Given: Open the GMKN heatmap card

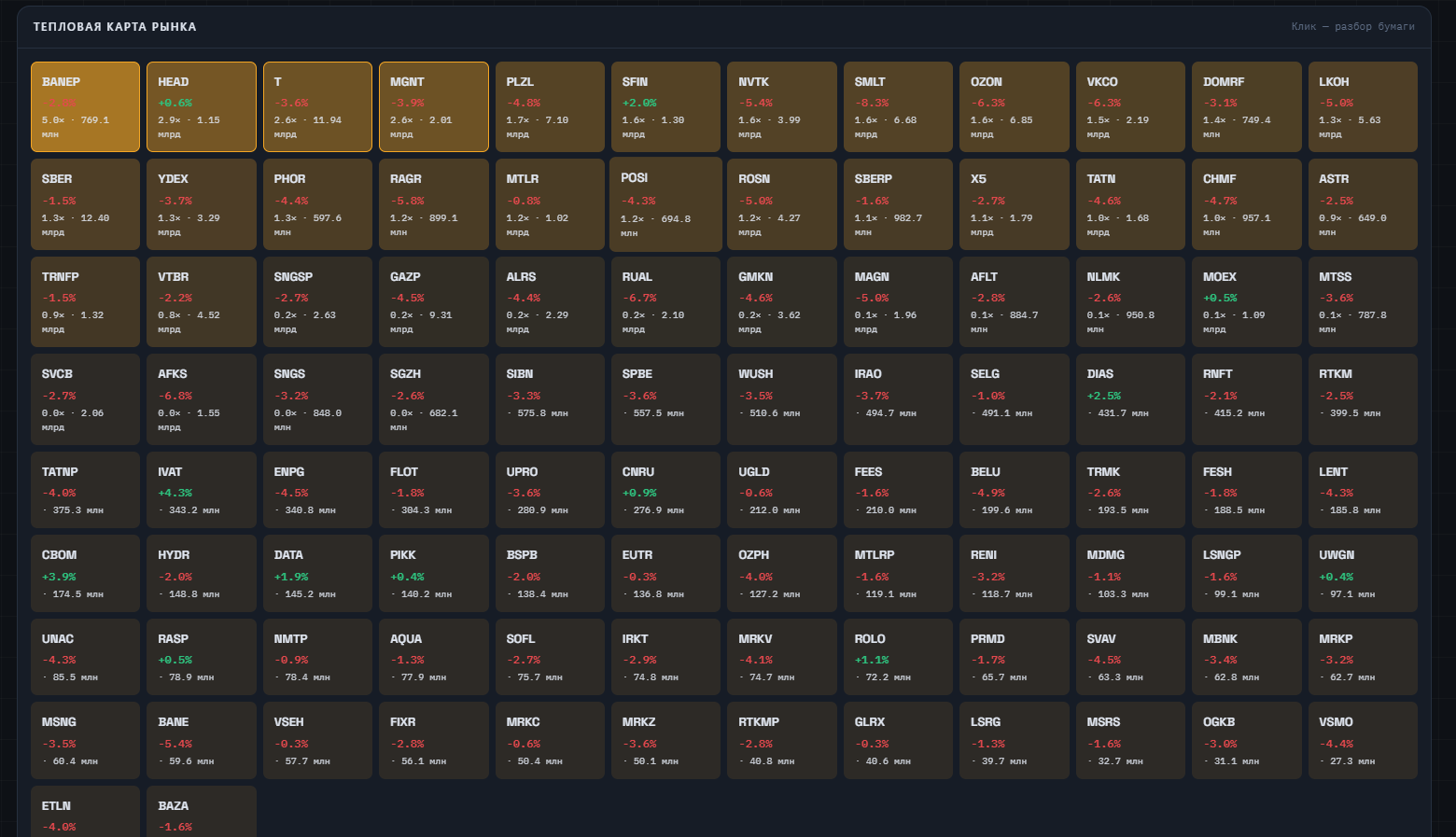Looking at the screenshot, I should [782, 301].
